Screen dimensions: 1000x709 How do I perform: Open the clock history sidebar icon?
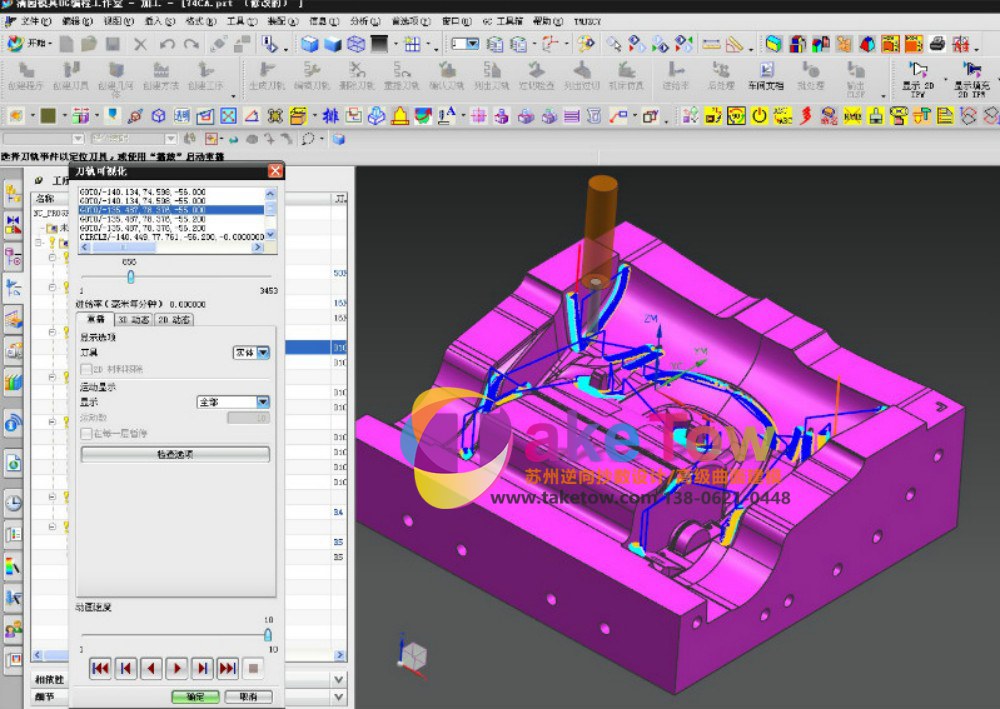click(13, 504)
